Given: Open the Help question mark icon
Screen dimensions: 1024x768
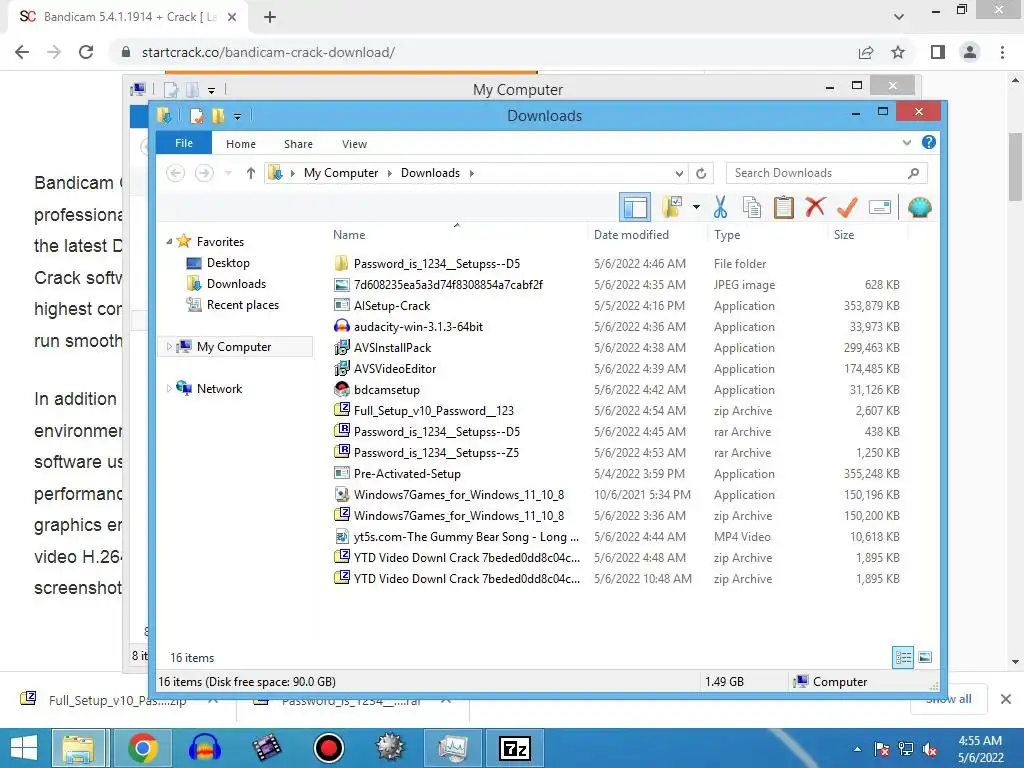Looking at the screenshot, I should (929, 142).
